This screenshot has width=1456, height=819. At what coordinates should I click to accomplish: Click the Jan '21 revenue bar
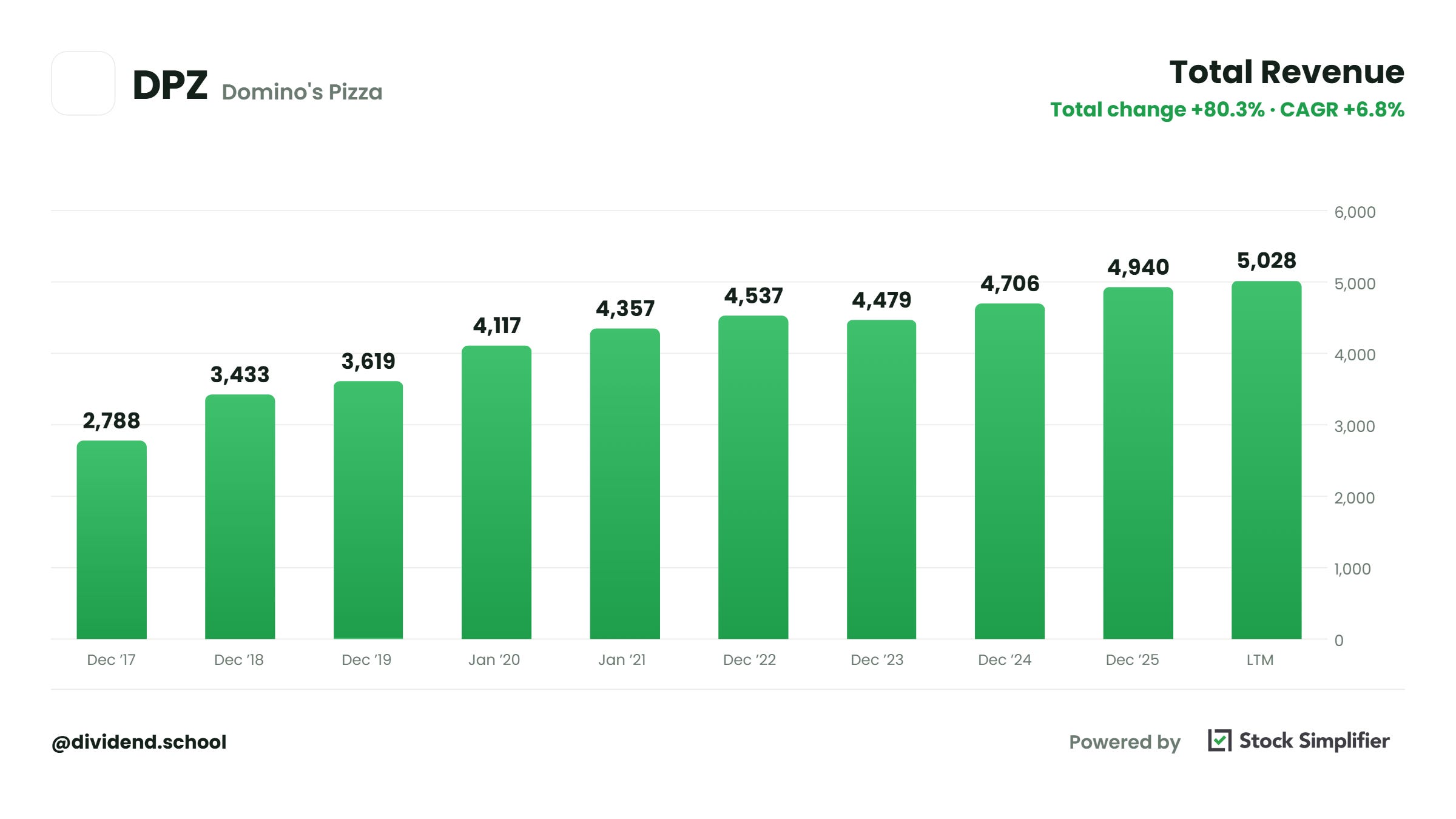tap(625, 484)
